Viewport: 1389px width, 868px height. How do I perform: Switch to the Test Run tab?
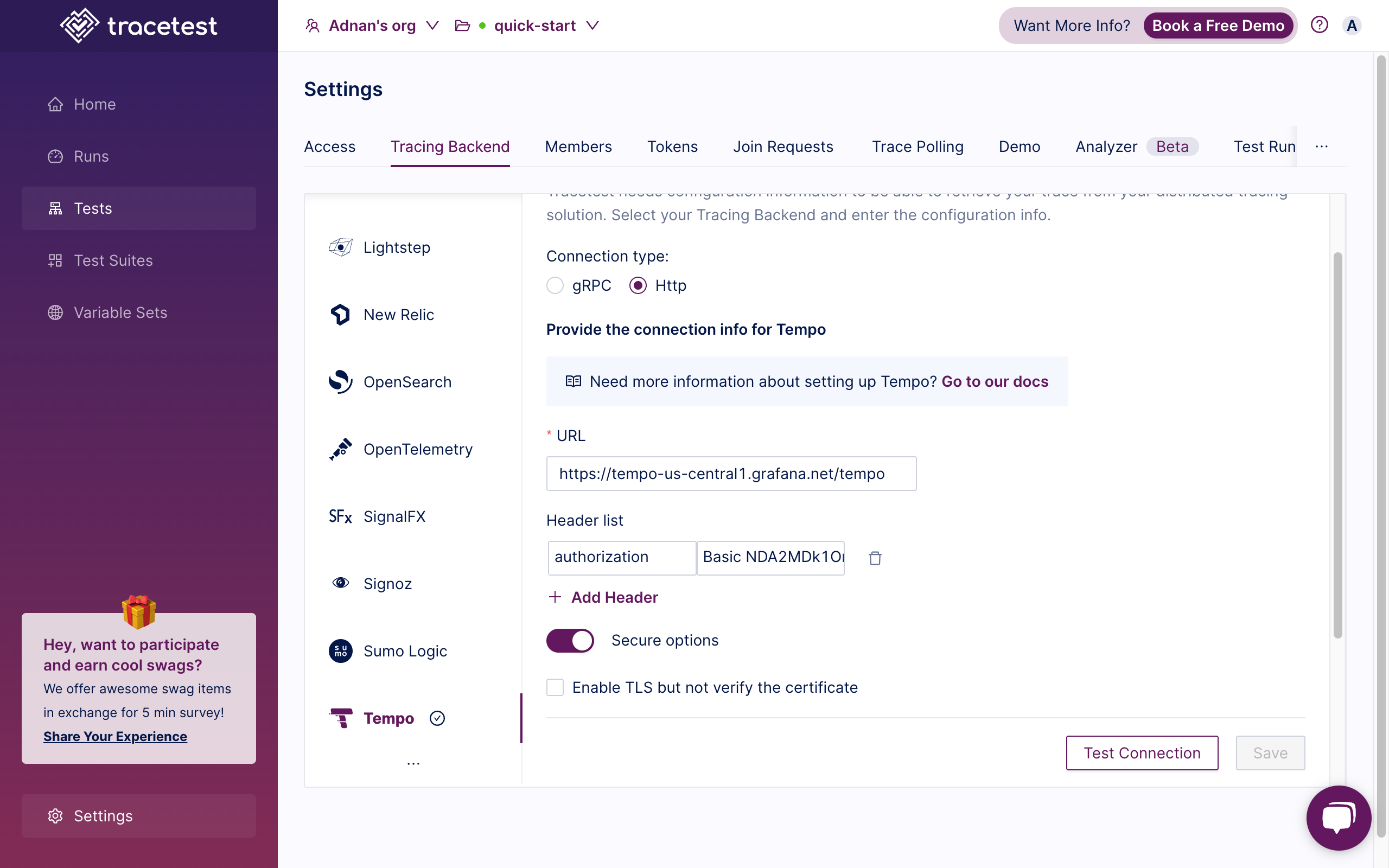(1264, 146)
